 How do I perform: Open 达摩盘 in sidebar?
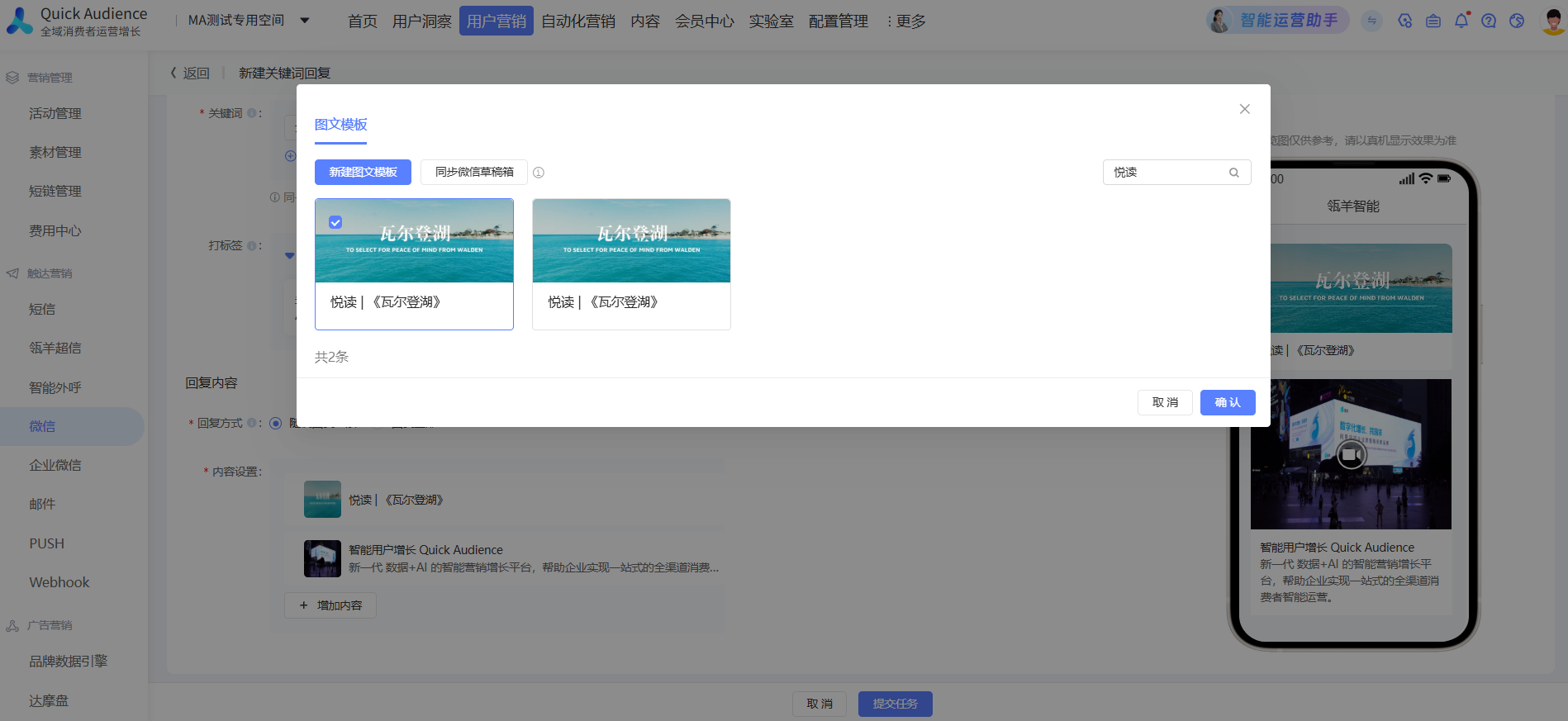[49, 700]
